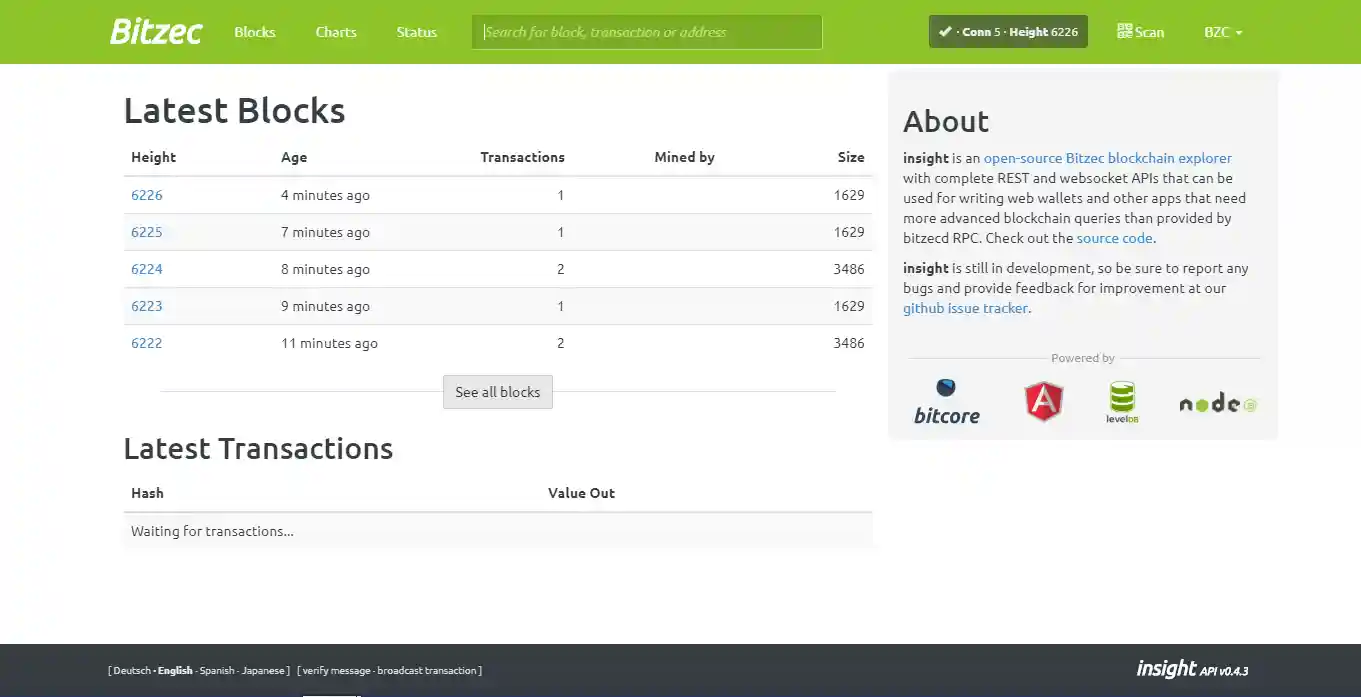
Task: Open block 6225
Action: point(147,232)
